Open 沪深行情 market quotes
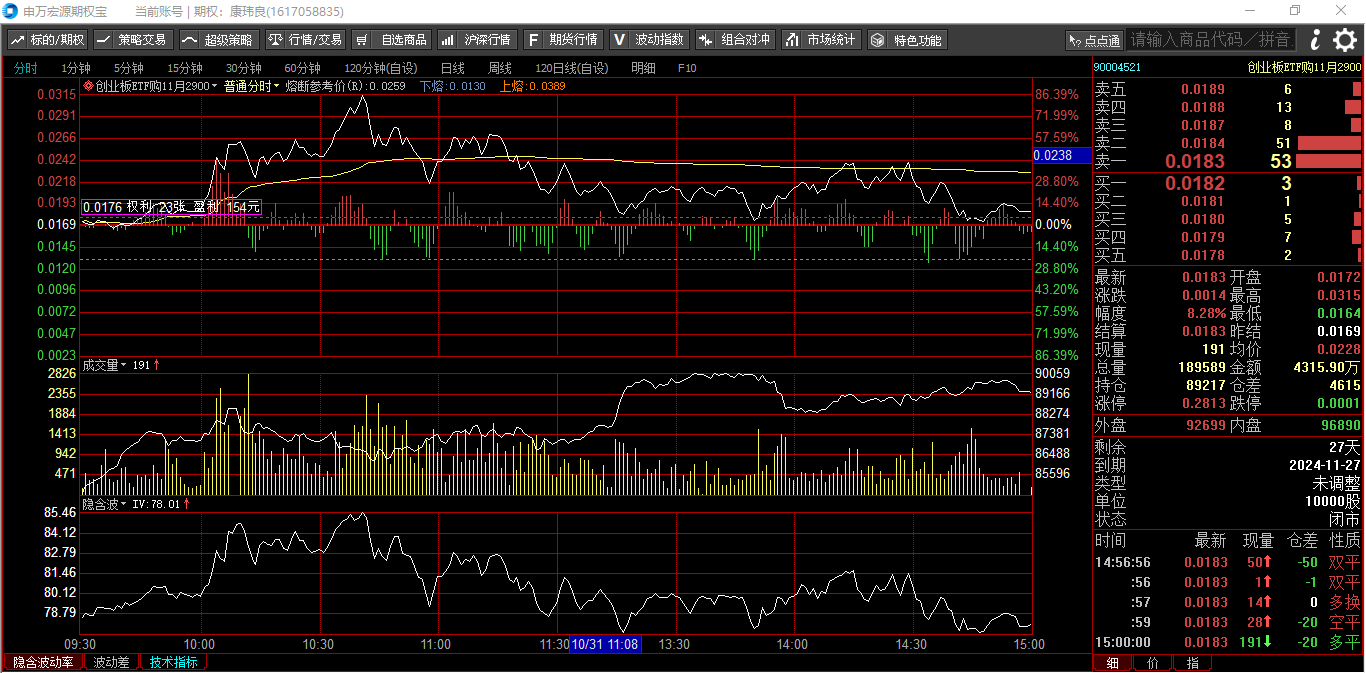The image size is (1366, 673). (477, 40)
